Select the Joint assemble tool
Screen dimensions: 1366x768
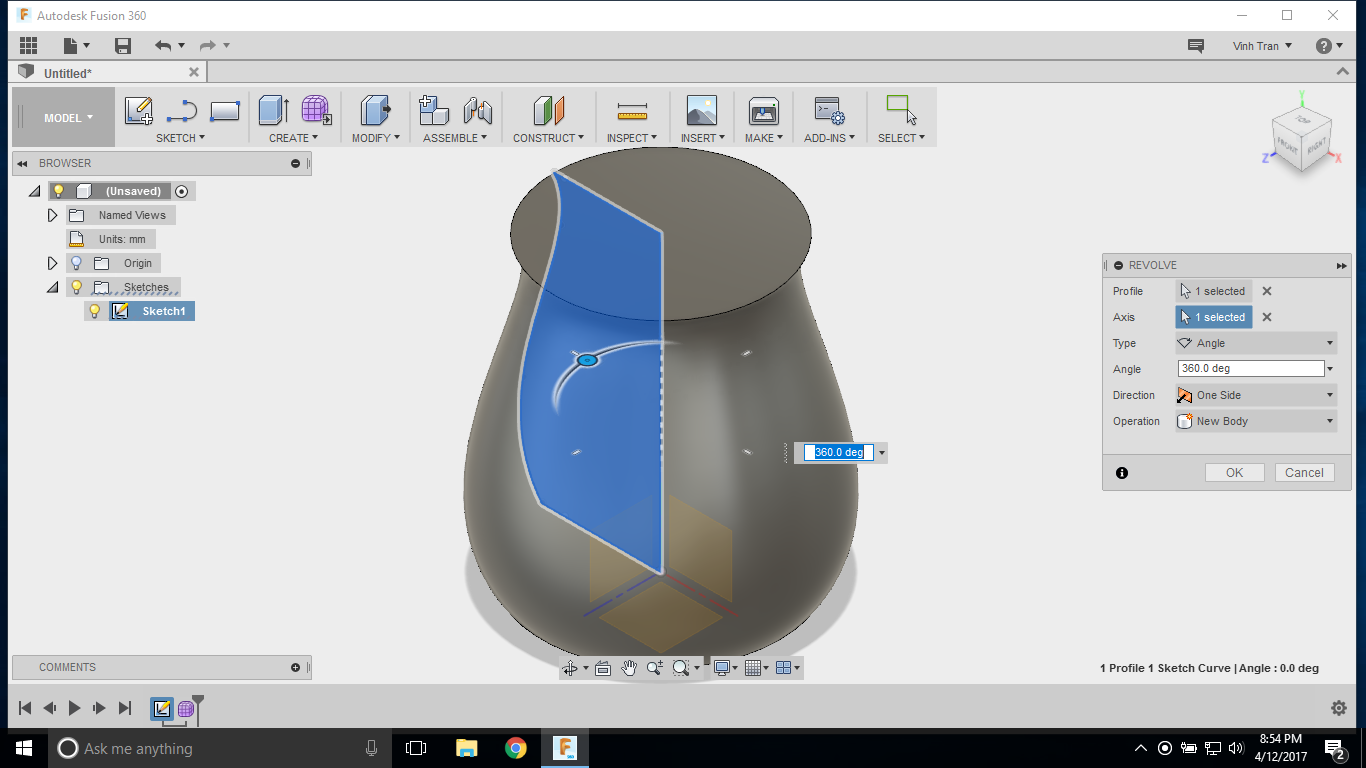[478, 110]
